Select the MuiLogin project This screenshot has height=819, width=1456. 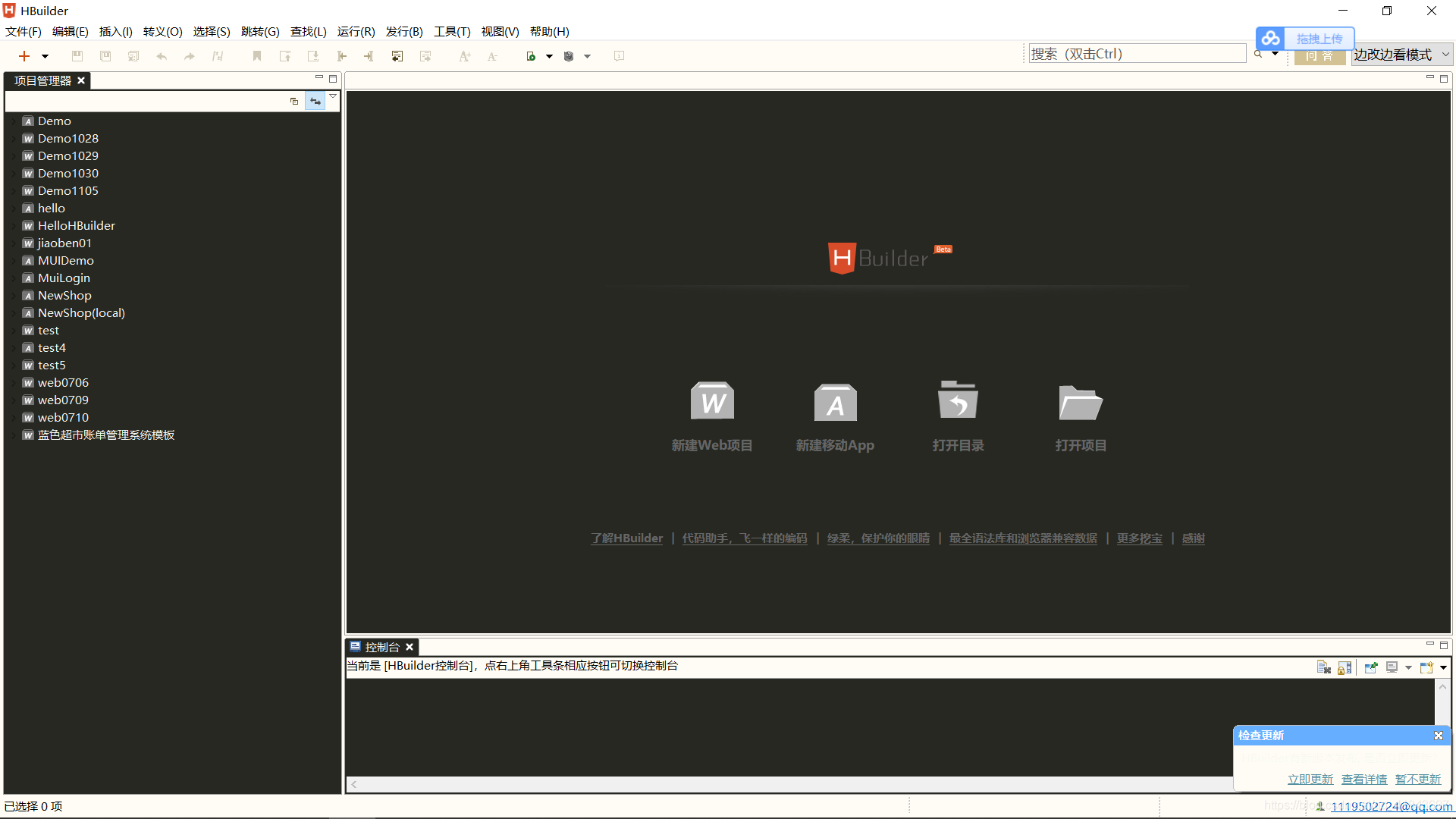tap(64, 278)
